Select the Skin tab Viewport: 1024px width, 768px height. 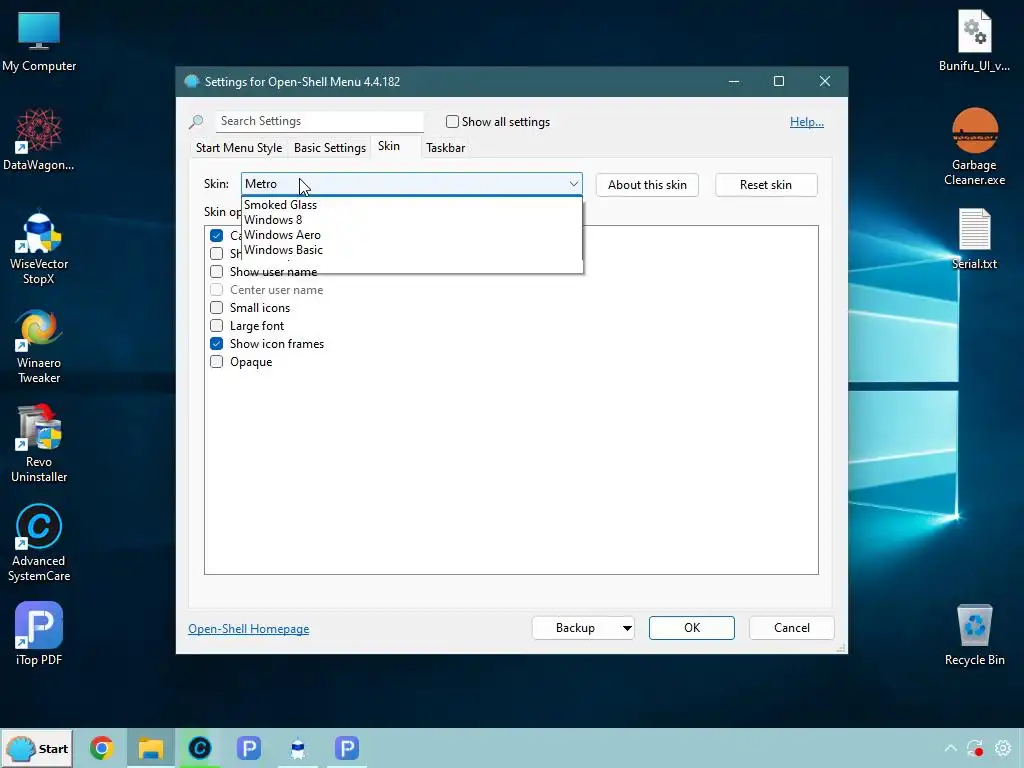tap(389, 146)
